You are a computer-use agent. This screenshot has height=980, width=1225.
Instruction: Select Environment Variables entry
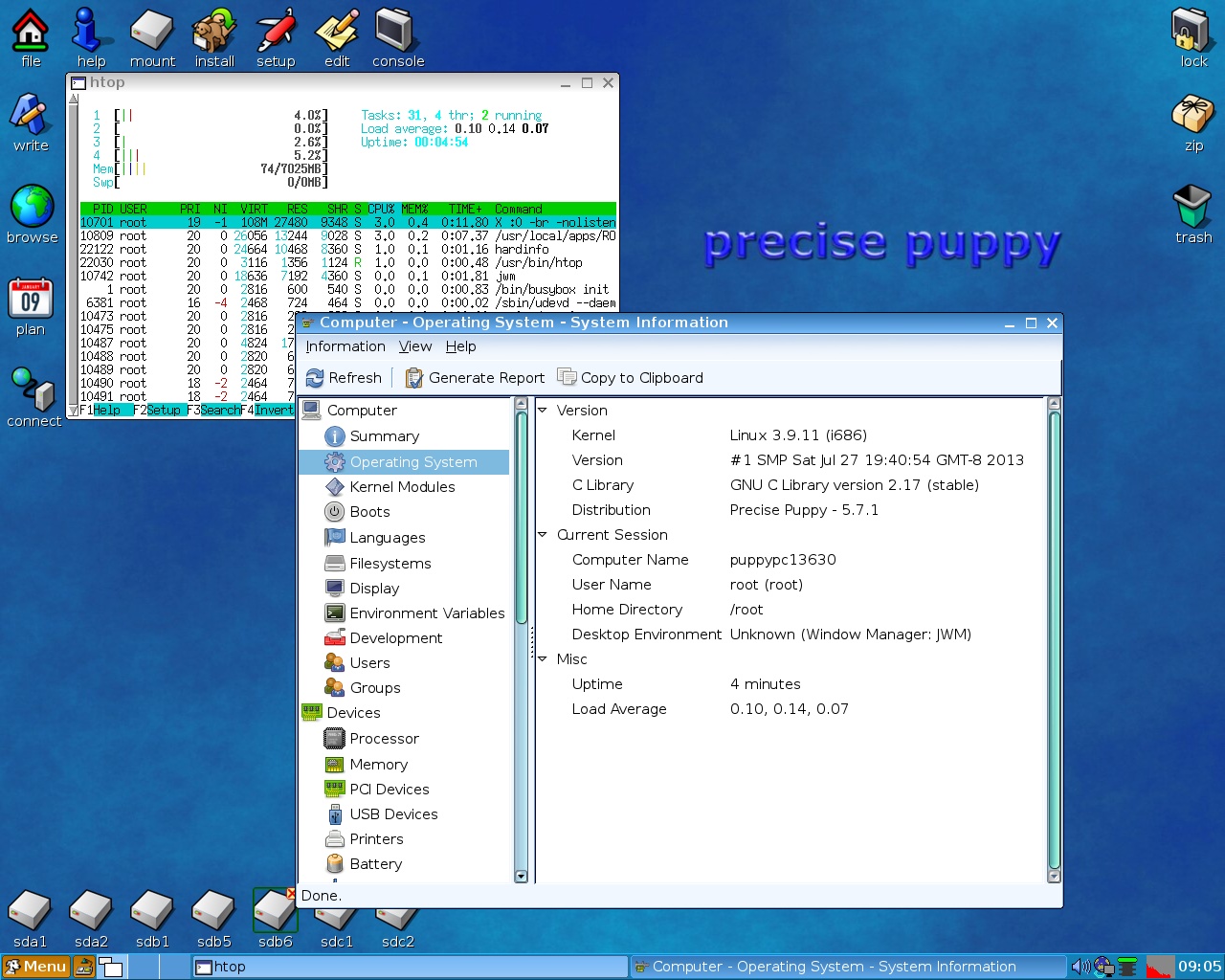[x=427, y=613]
